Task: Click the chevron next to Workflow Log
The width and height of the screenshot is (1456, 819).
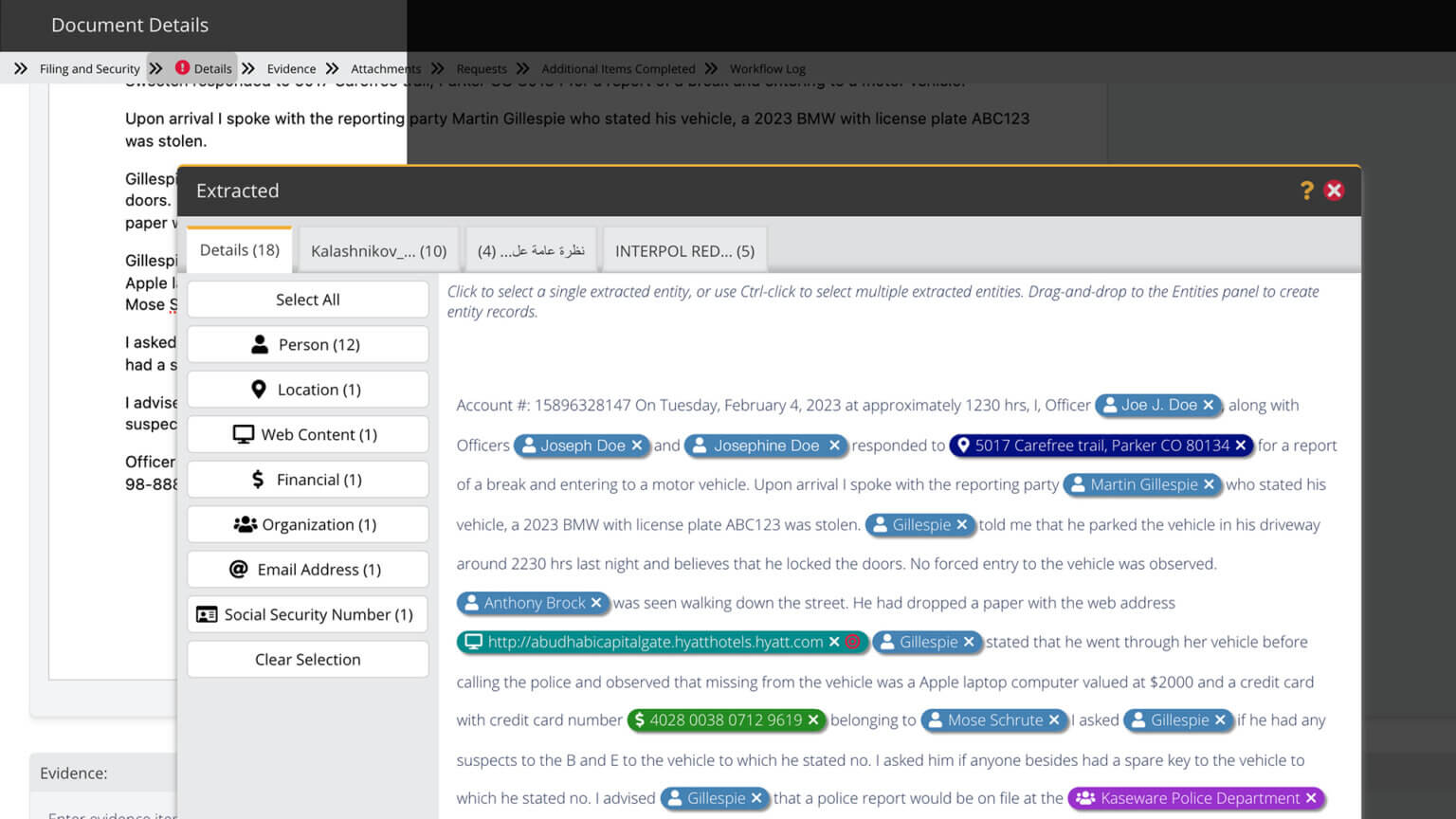Action: (710, 68)
